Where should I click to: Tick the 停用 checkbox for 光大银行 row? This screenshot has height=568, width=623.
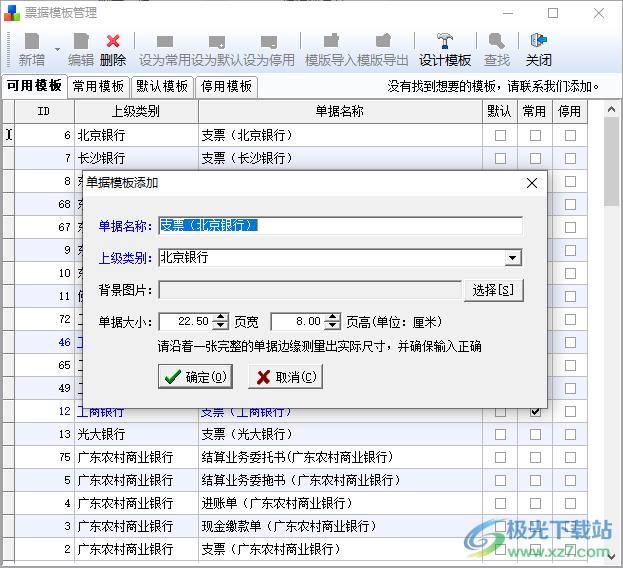coord(570,435)
